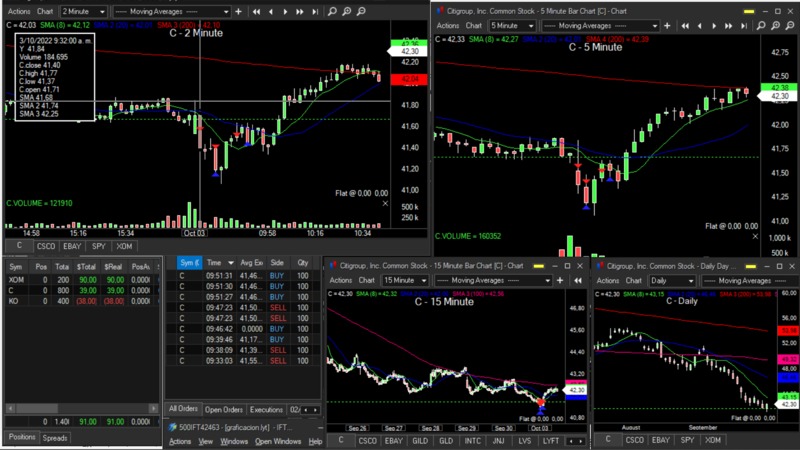This screenshot has height=450, width=800.
Task: Jump to first bar in 2 Minute chart
Action: (256, 12)
